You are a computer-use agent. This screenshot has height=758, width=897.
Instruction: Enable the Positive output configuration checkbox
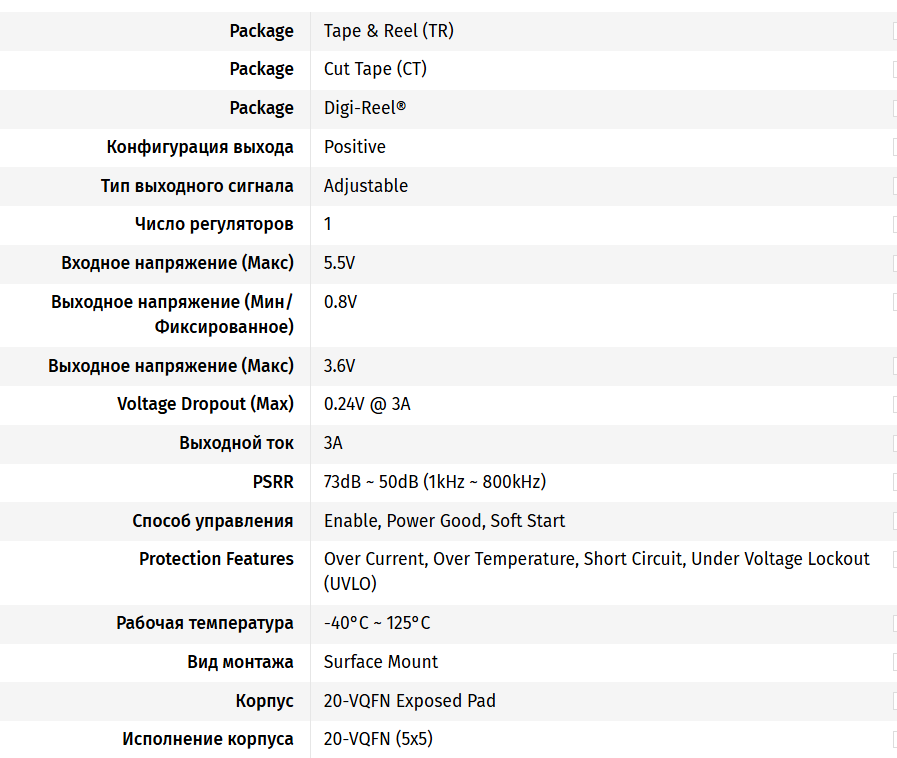[x=894, y=147]
